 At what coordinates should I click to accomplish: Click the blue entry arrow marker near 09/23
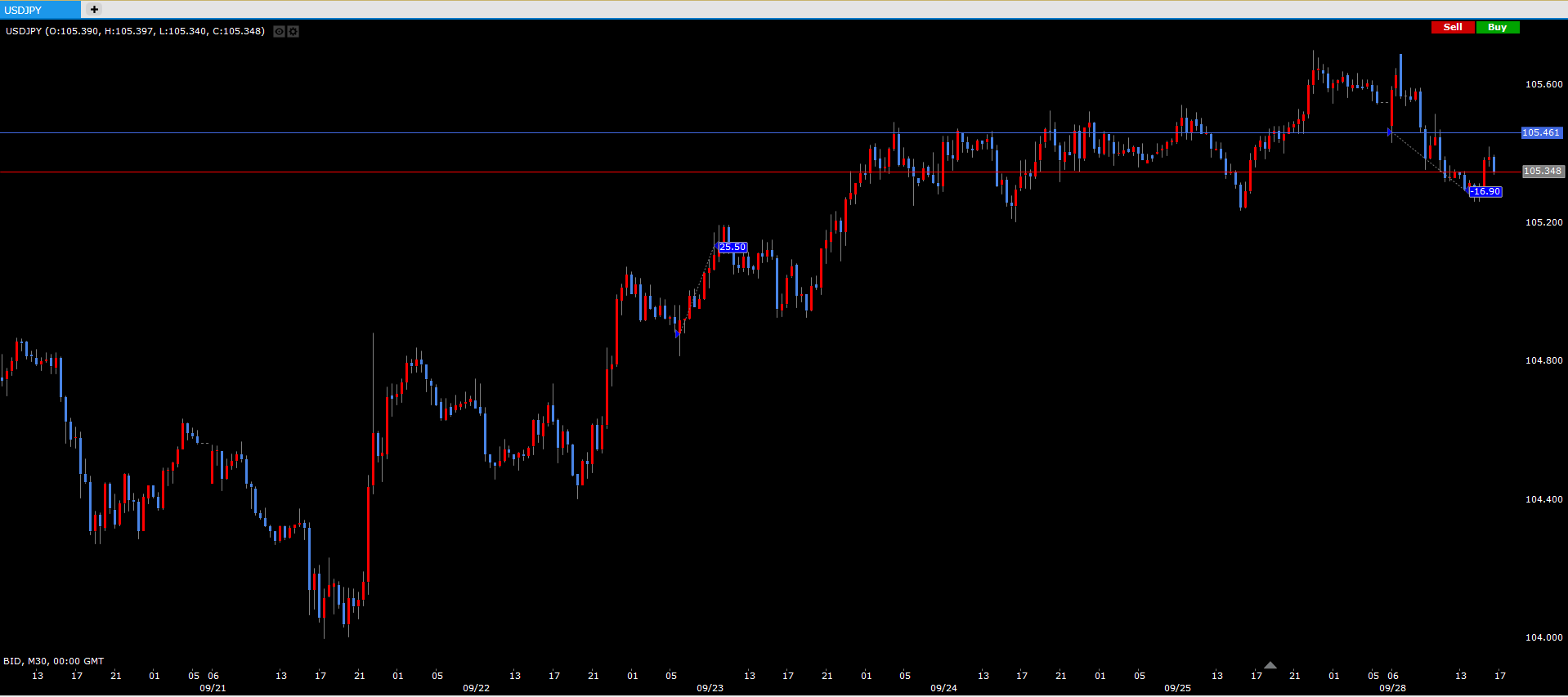pyautogui.click(x=678, y=333)
